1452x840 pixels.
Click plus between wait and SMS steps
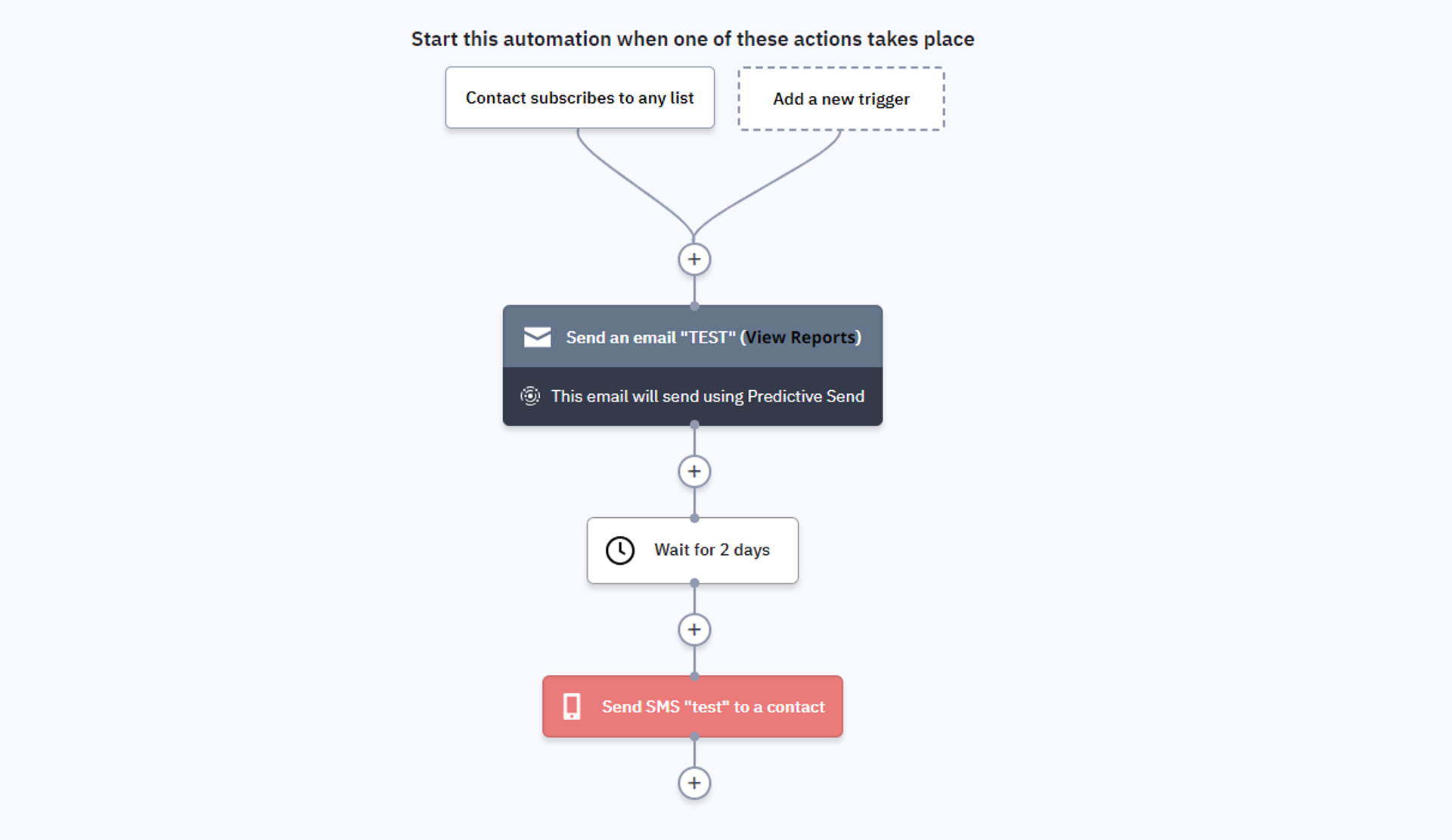[694, 630]
